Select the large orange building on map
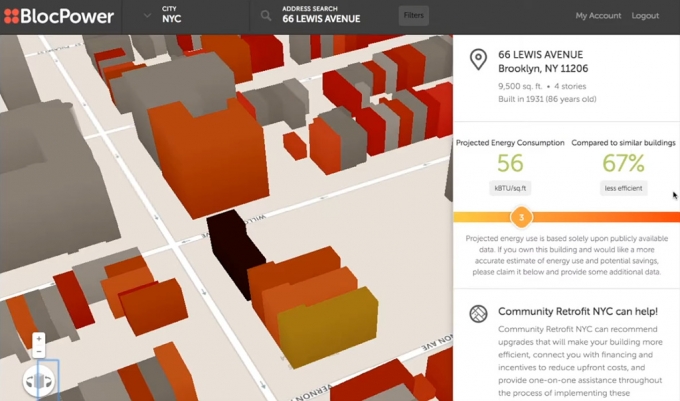680x401 pixels. coord(208,158)
